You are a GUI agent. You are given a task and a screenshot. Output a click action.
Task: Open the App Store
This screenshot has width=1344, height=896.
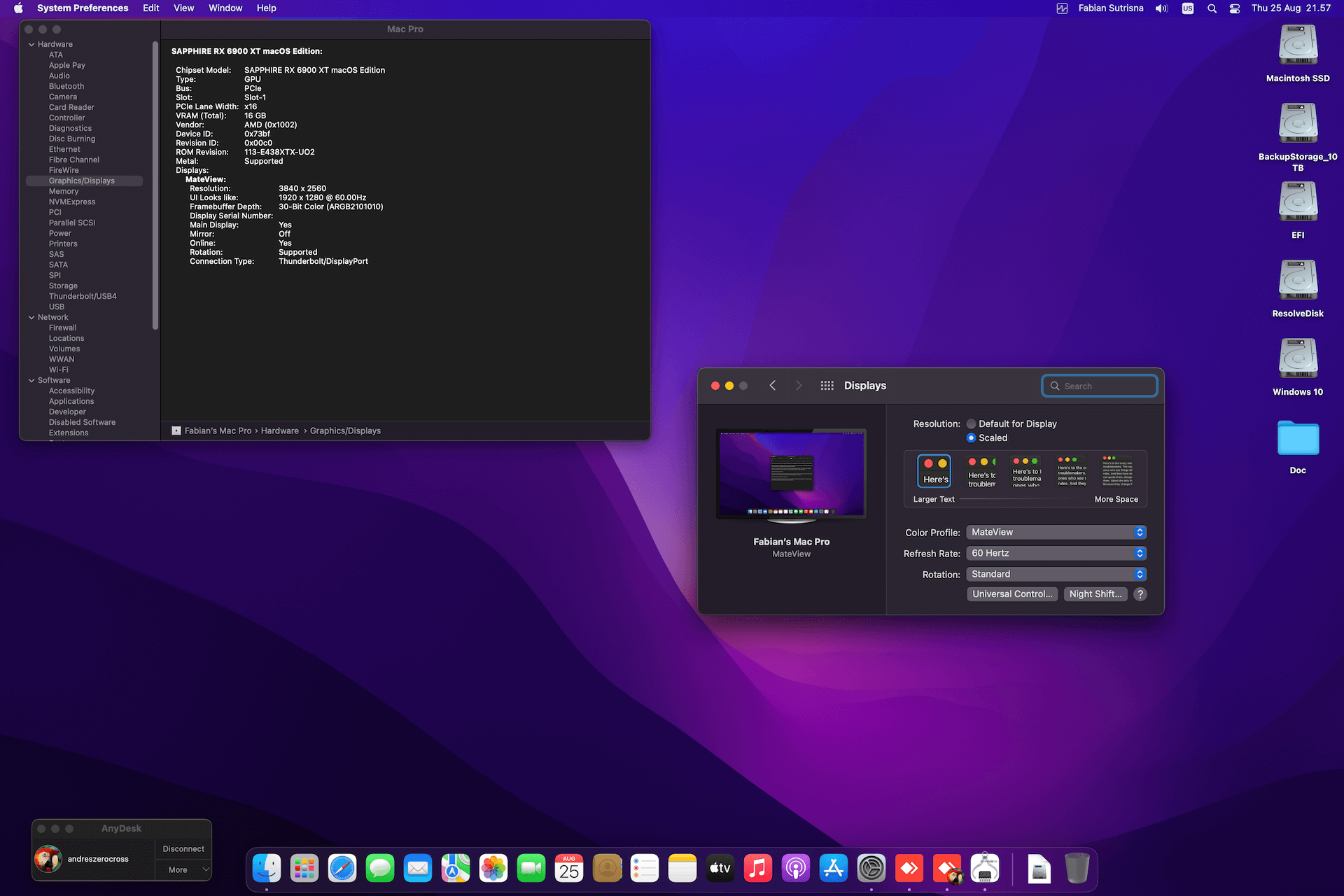point(833,868)
